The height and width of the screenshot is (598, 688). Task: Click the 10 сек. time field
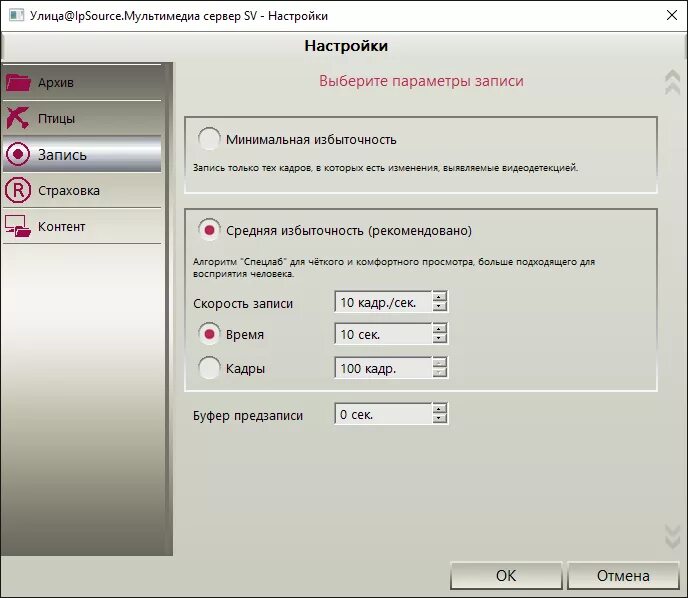point(383,334)
